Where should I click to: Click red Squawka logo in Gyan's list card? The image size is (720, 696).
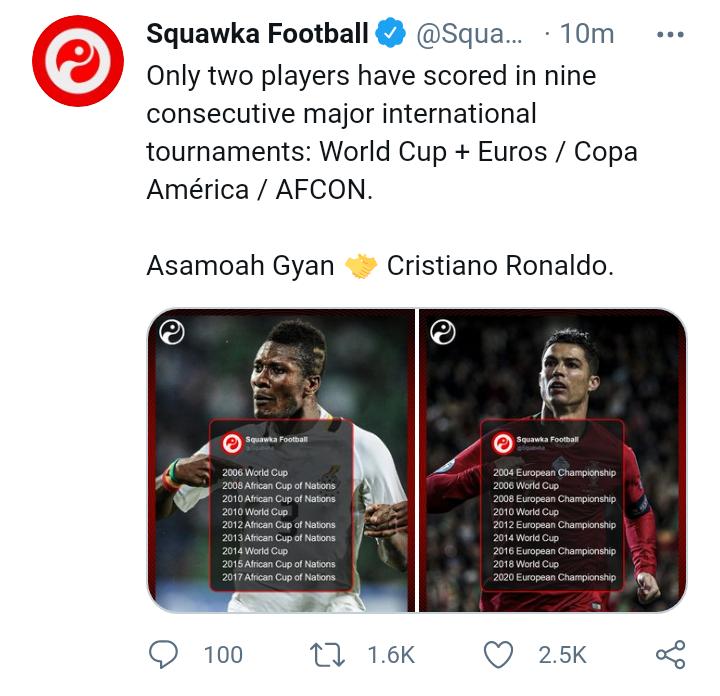231,443
